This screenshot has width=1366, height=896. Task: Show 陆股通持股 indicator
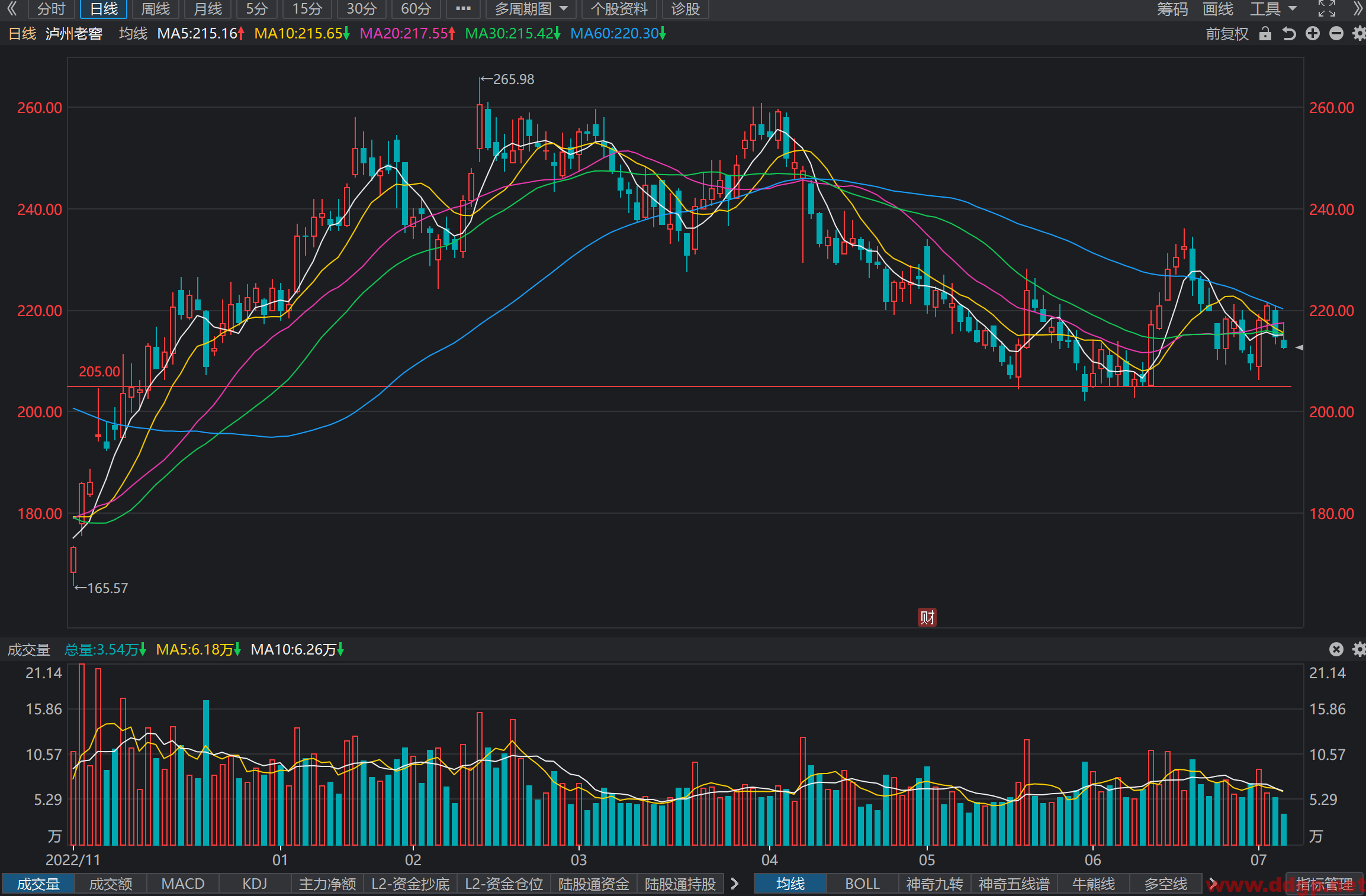coord(680,884)
